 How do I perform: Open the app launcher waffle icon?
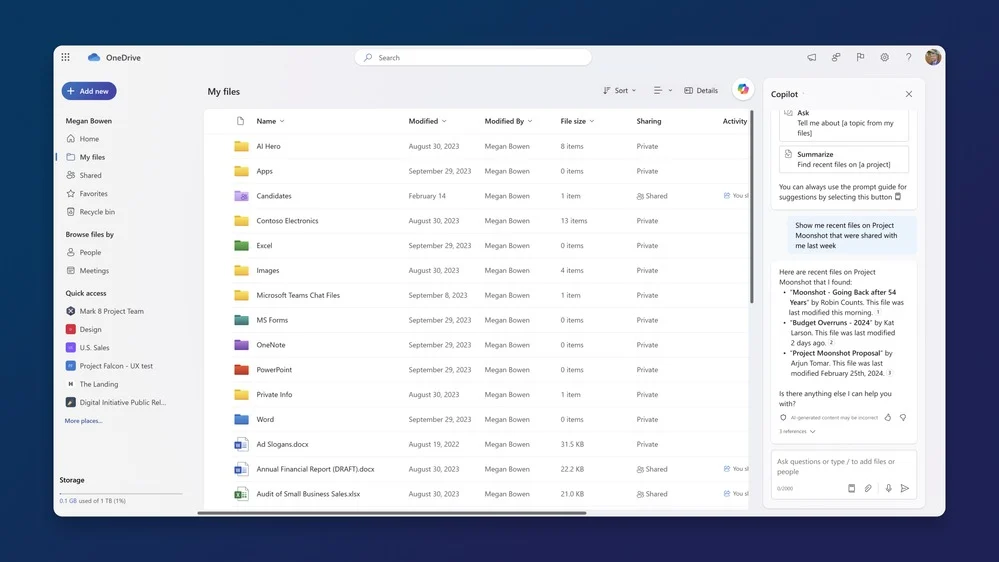pyautogui.click(x=65, y=57)
